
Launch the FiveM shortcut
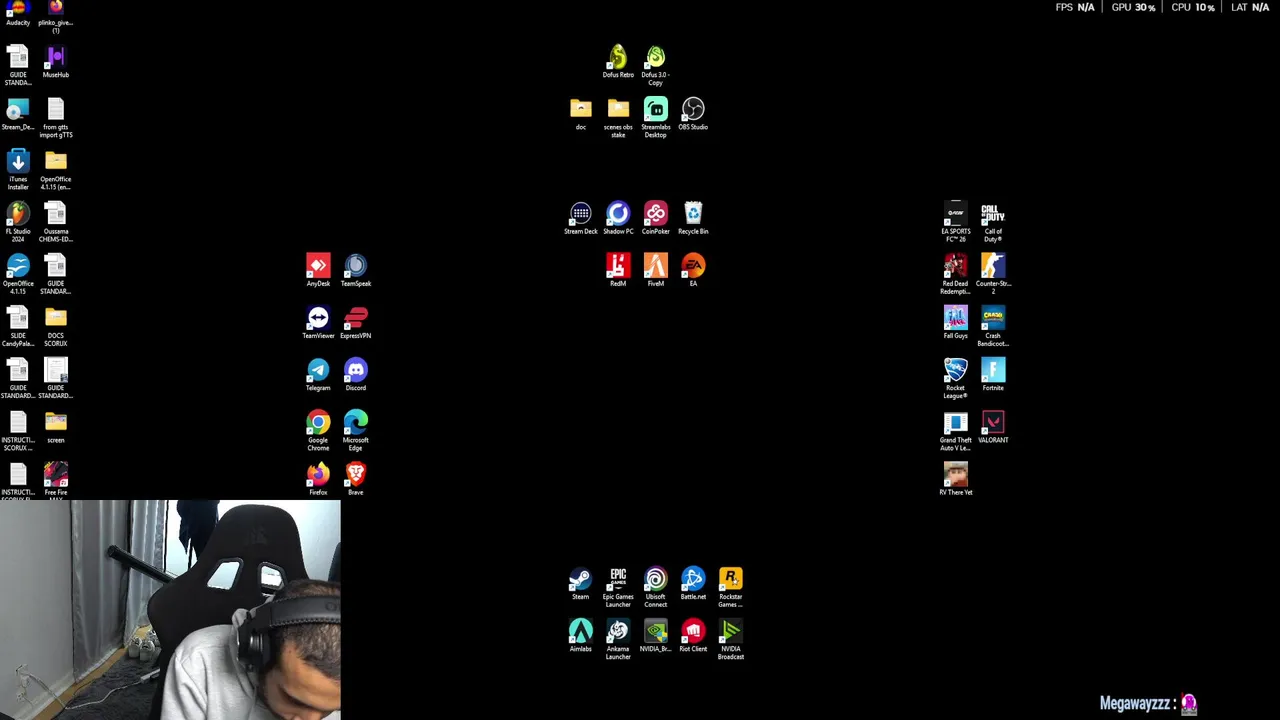(655, 271)
